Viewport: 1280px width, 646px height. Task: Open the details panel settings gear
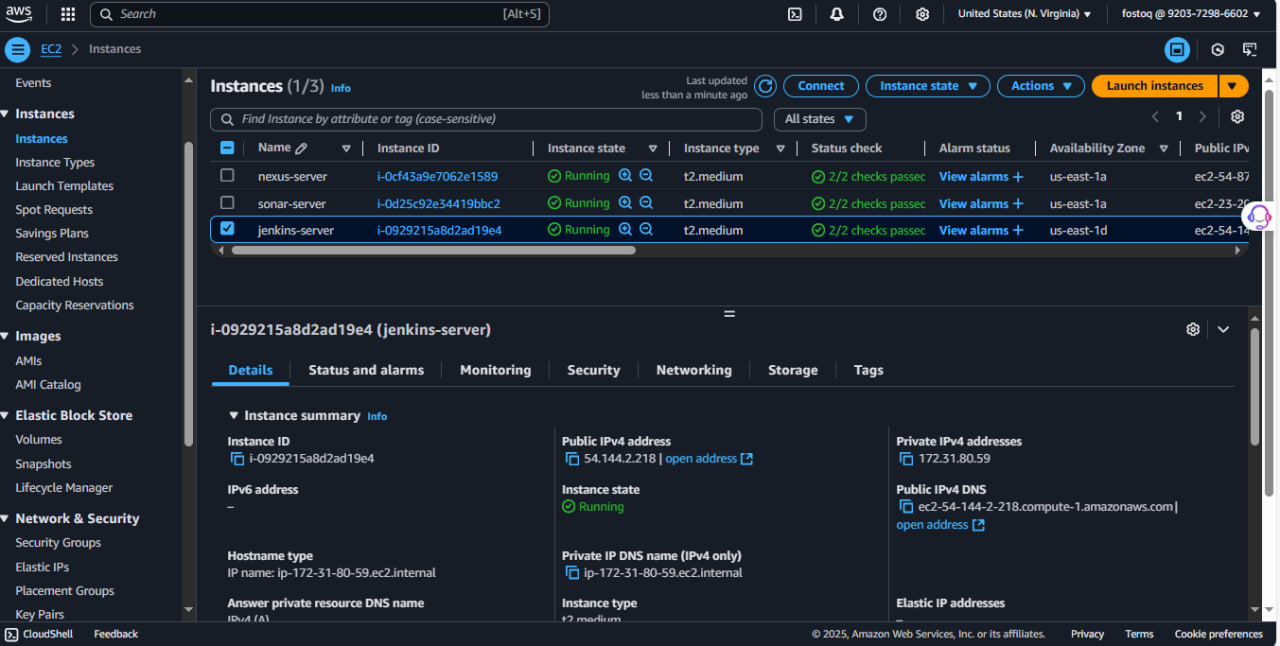1192,329
